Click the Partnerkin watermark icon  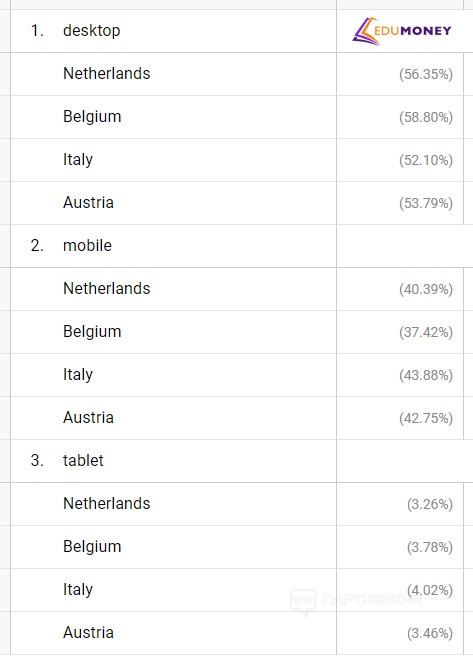click(x=303, y=602)
